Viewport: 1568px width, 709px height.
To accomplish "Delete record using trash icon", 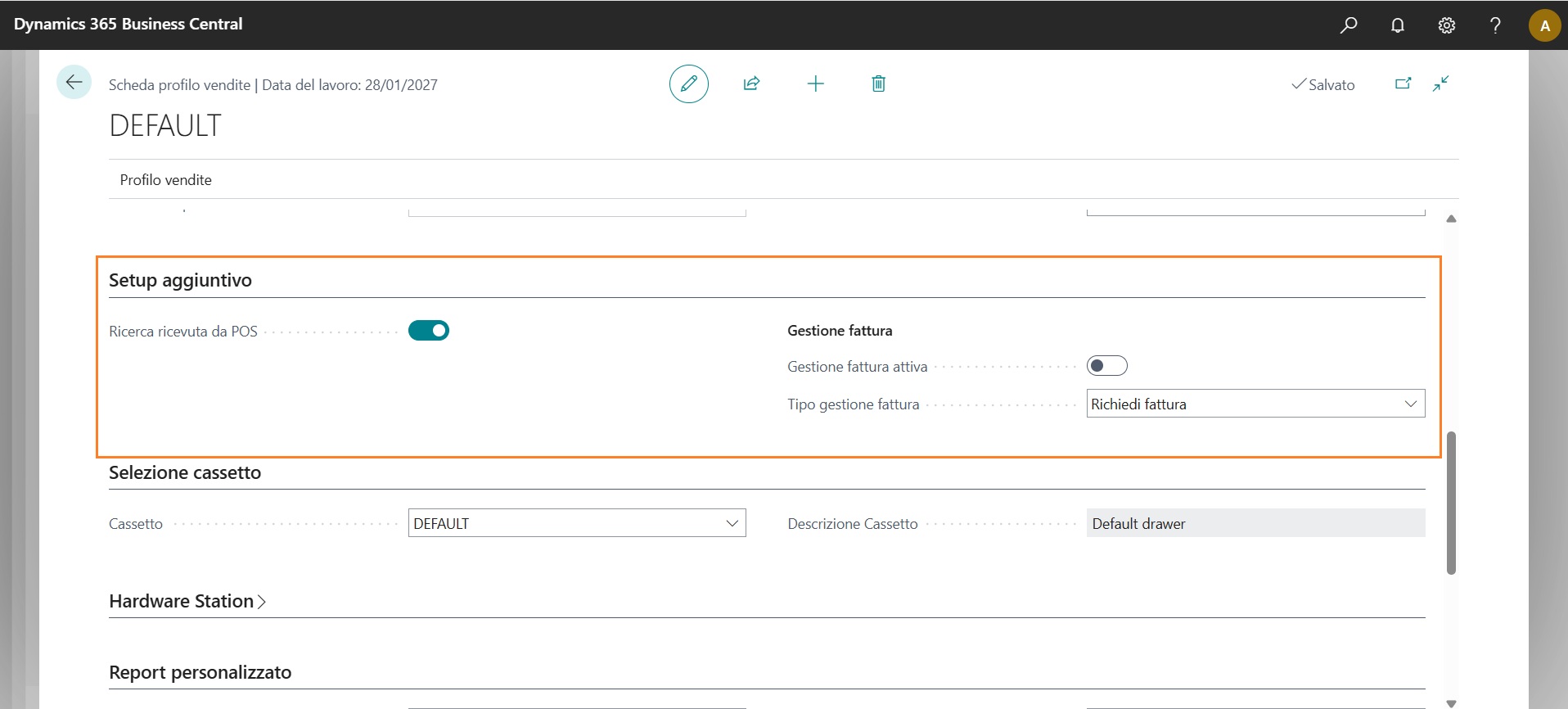I will click(x=878, y=84).
